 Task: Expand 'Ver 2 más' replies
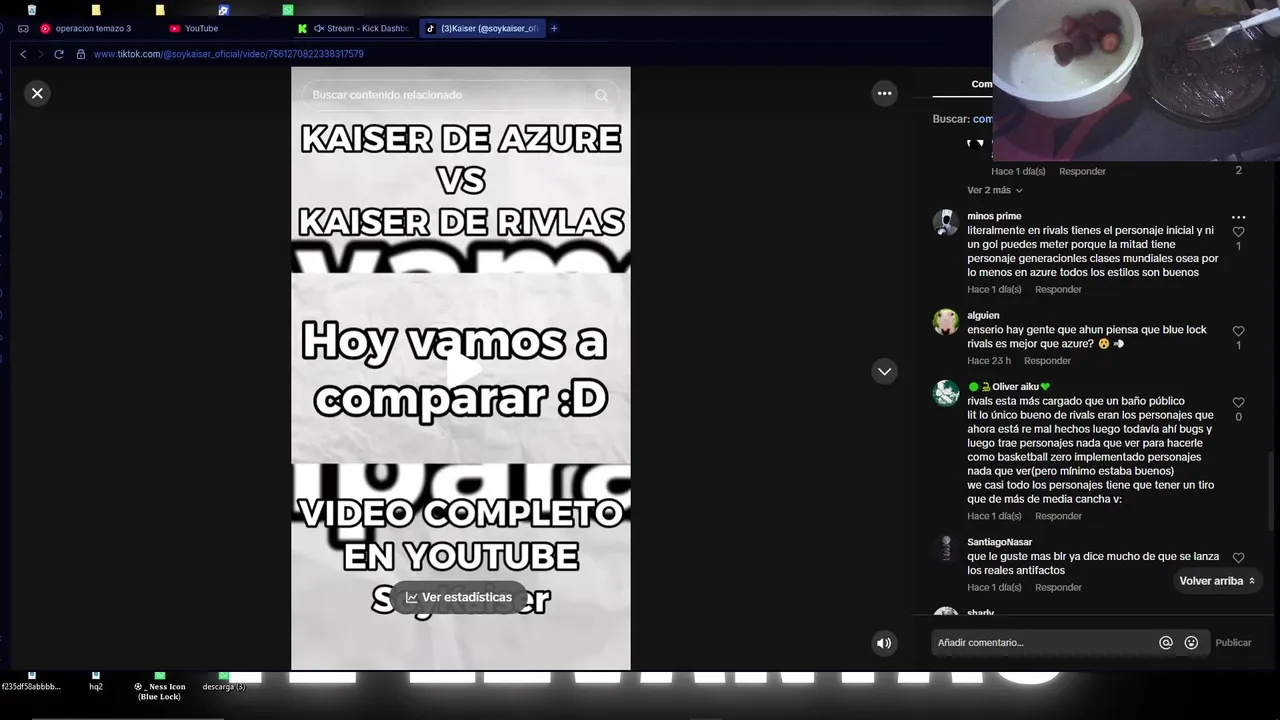pyautogui.click(x=994, y=190)
